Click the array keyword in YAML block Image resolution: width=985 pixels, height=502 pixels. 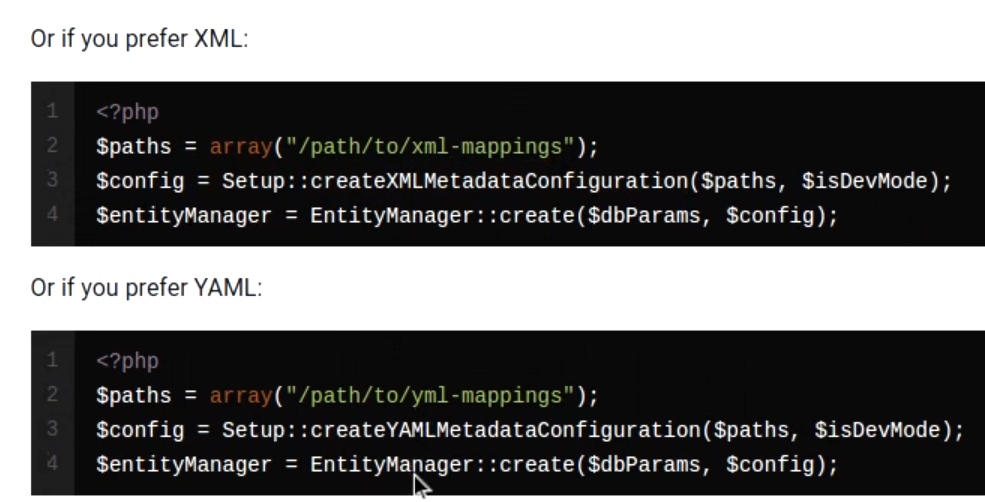(241, 396)
